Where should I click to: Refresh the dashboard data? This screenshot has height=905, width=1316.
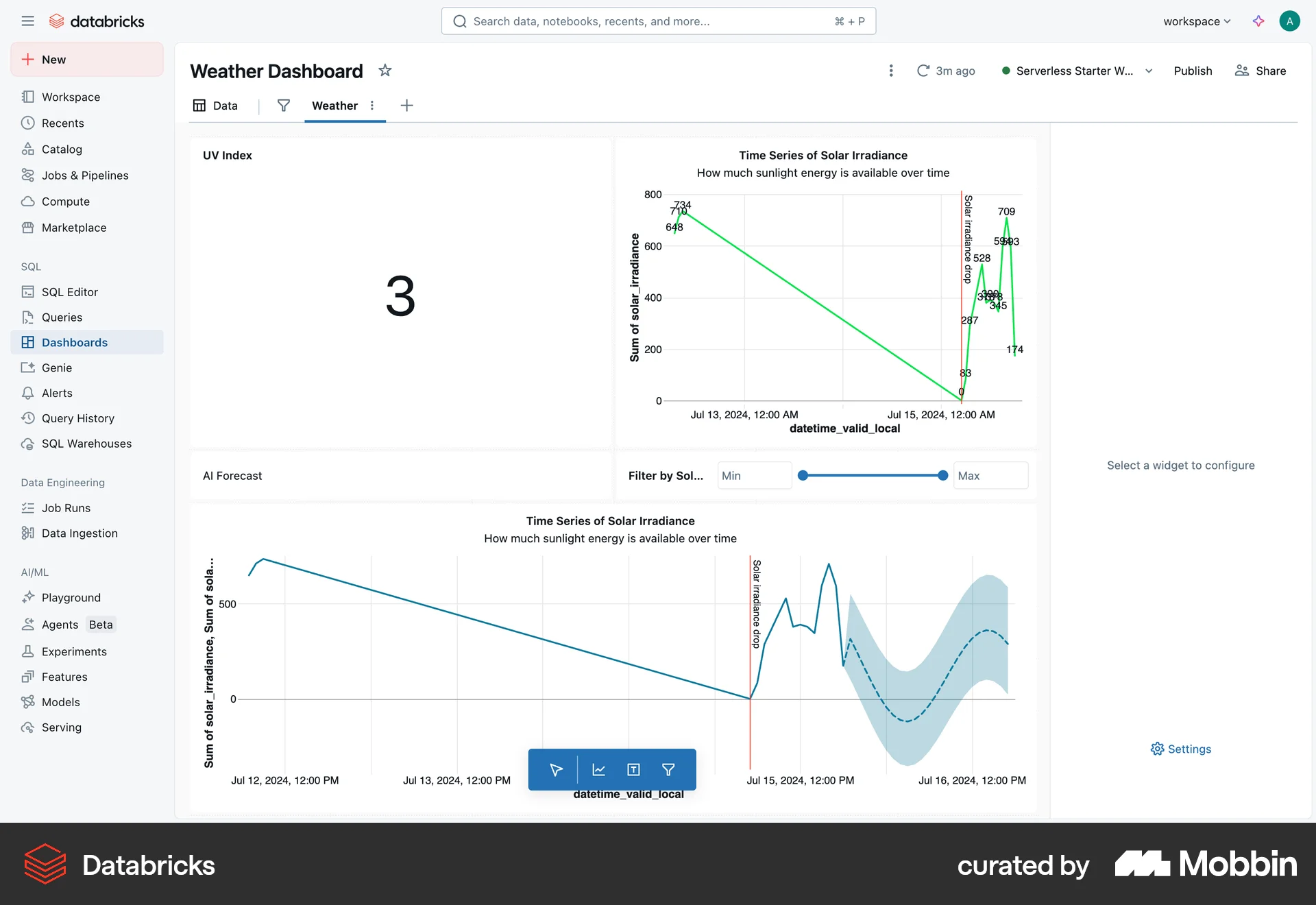click(x=925, y=71)
